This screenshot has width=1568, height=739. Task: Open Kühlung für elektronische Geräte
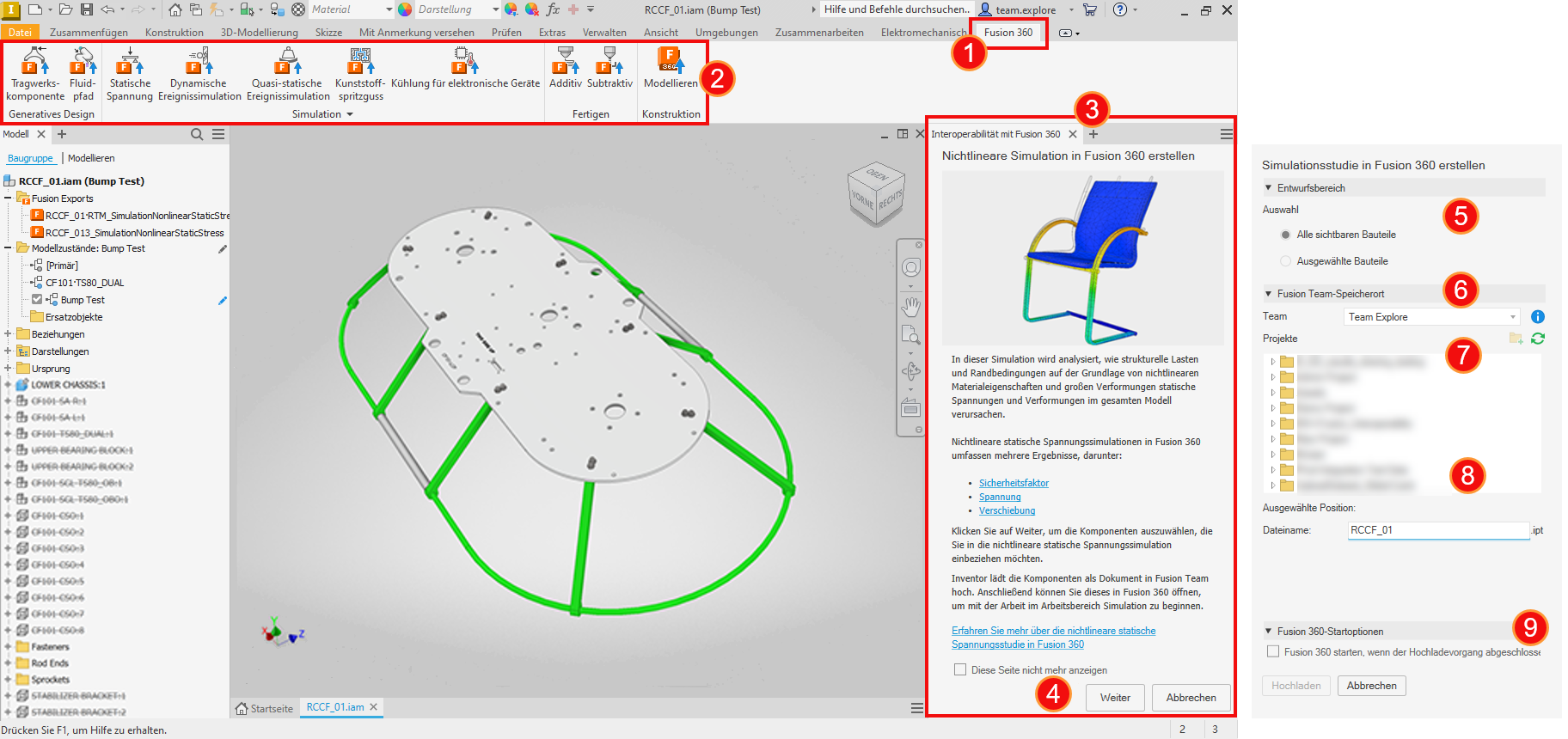tap(465, 69)
